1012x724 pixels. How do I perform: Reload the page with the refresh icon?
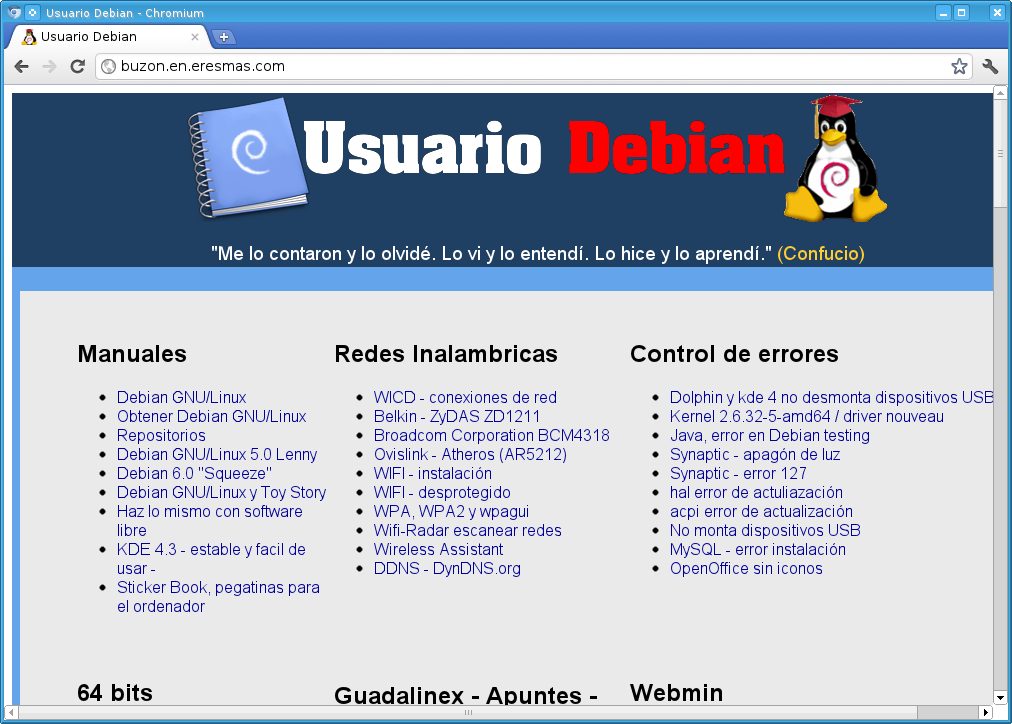pyautogui.click(x=77, y=66)
